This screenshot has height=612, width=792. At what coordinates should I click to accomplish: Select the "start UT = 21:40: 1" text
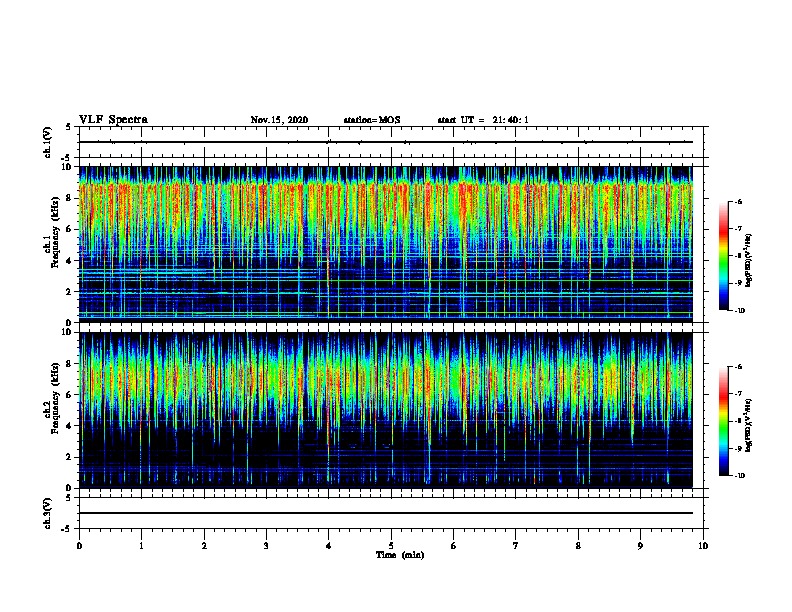[483, 120]
